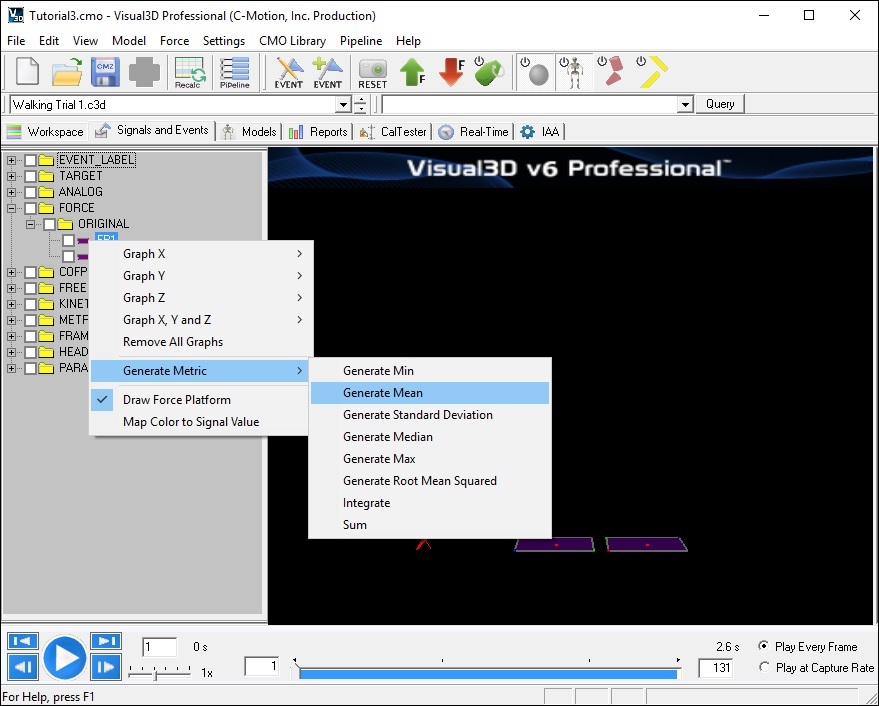This screenshot has height=706, width=879.
Task: Open the Pipeline workshop icon
Action: pos(235,72)
